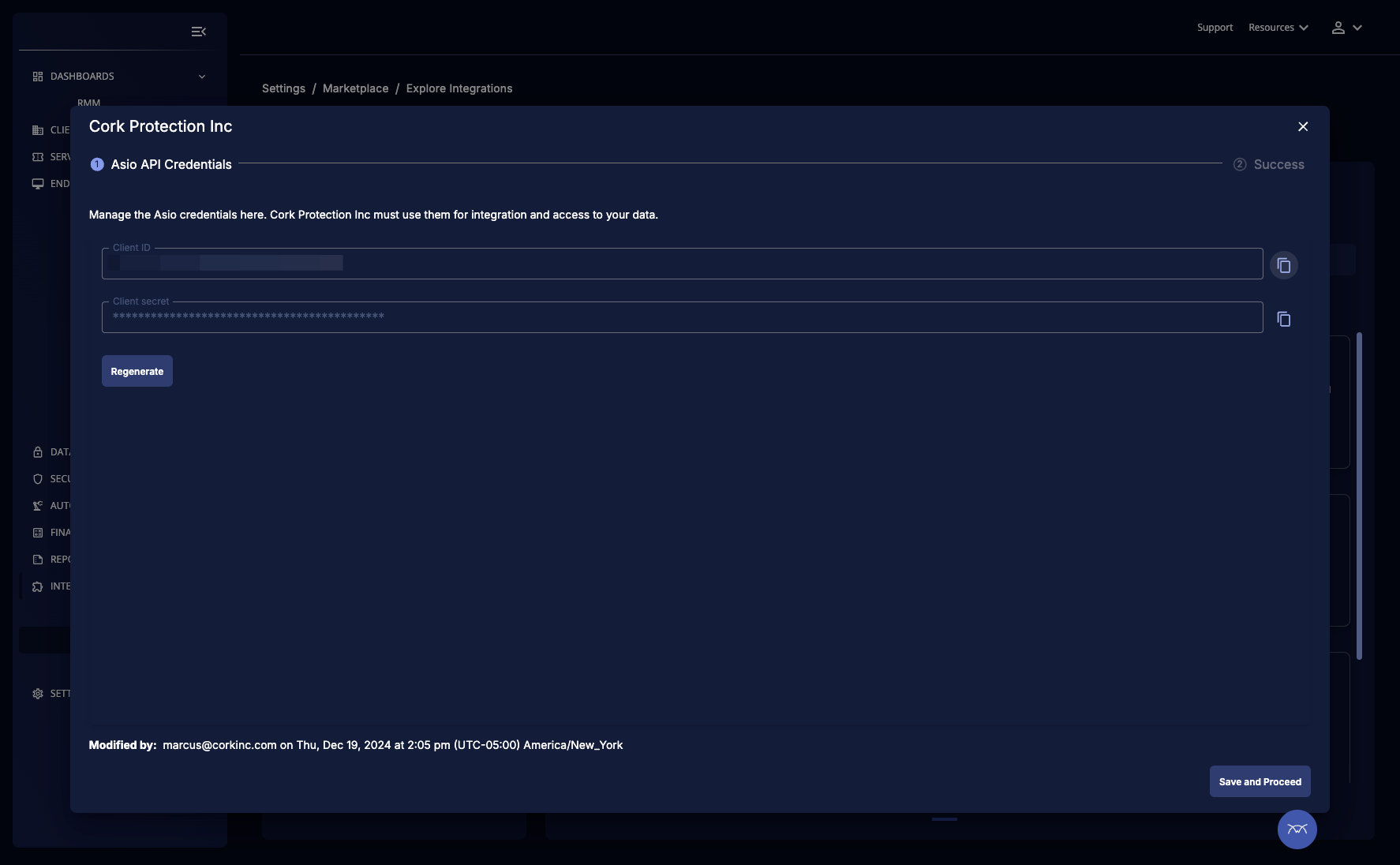This screenshot has width=1400, height=865.
Task: Click the modified-by email marcus@corkinc.com
Action: tap(219, 745)
